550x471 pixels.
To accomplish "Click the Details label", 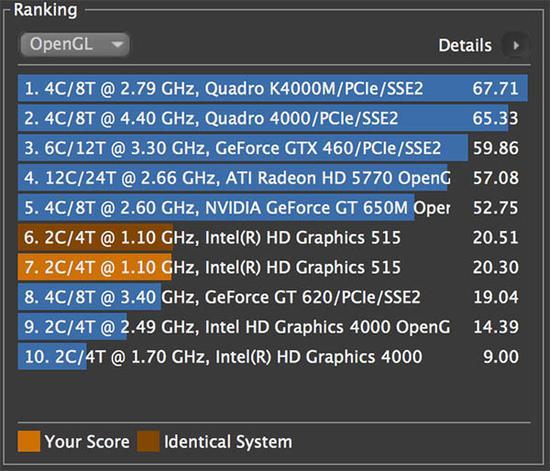I will [465, 45].
